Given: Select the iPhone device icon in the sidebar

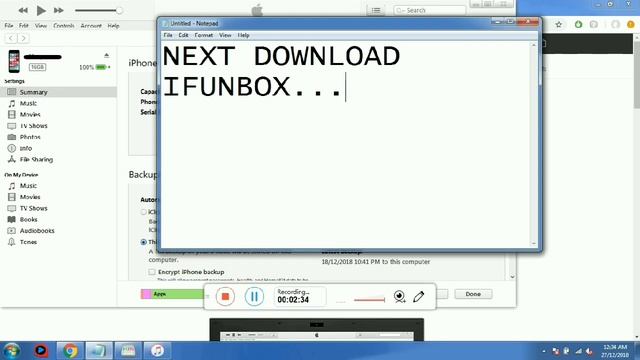Looking at the screenshot, I should [x=14, y=61].
